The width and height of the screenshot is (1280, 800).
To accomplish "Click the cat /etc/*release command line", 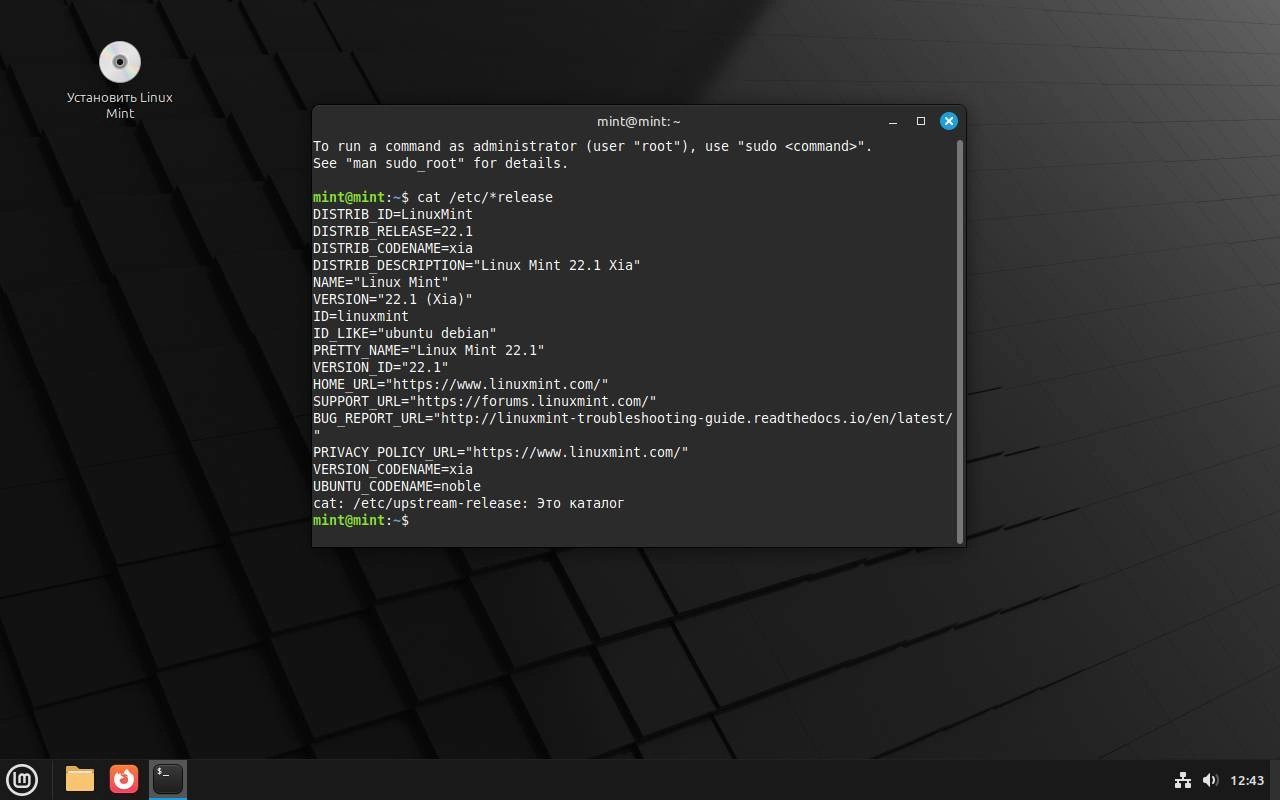I will pyautogui.click(x=433, y=197).
